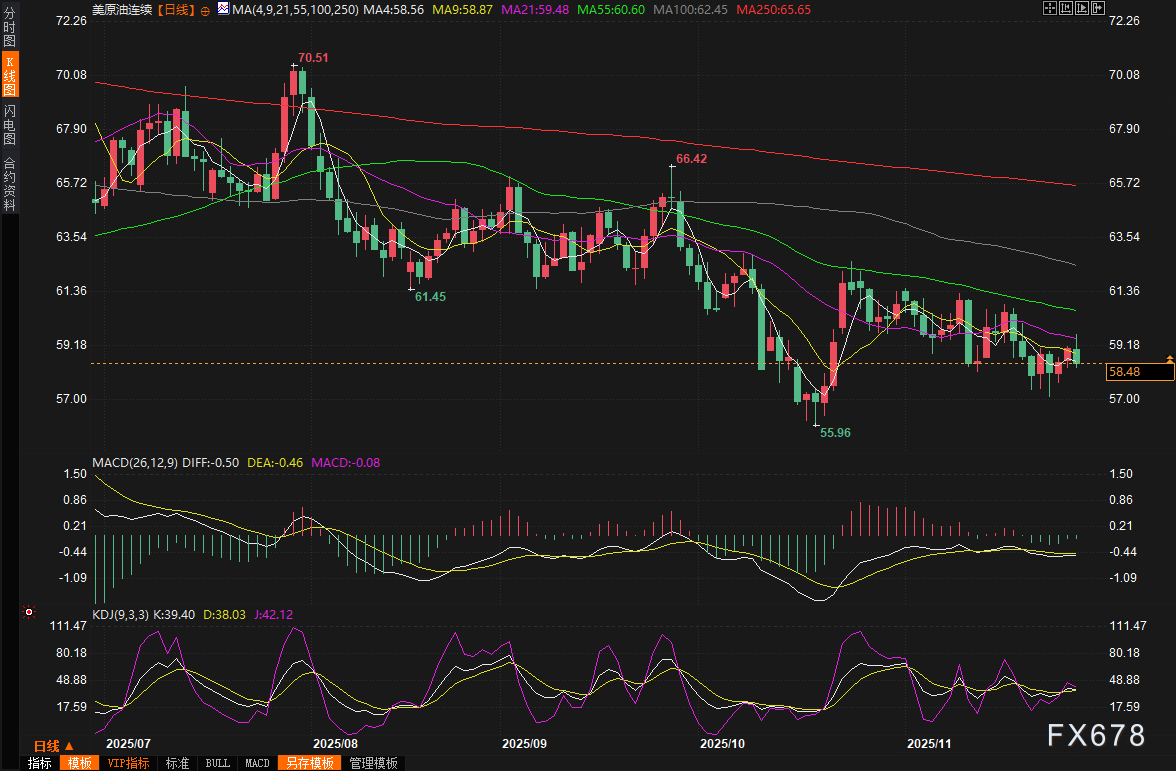This screenshot has height=771, width=1176.
Task: Open the 指标 tab at bottom
Action: [x=40, y=763]
